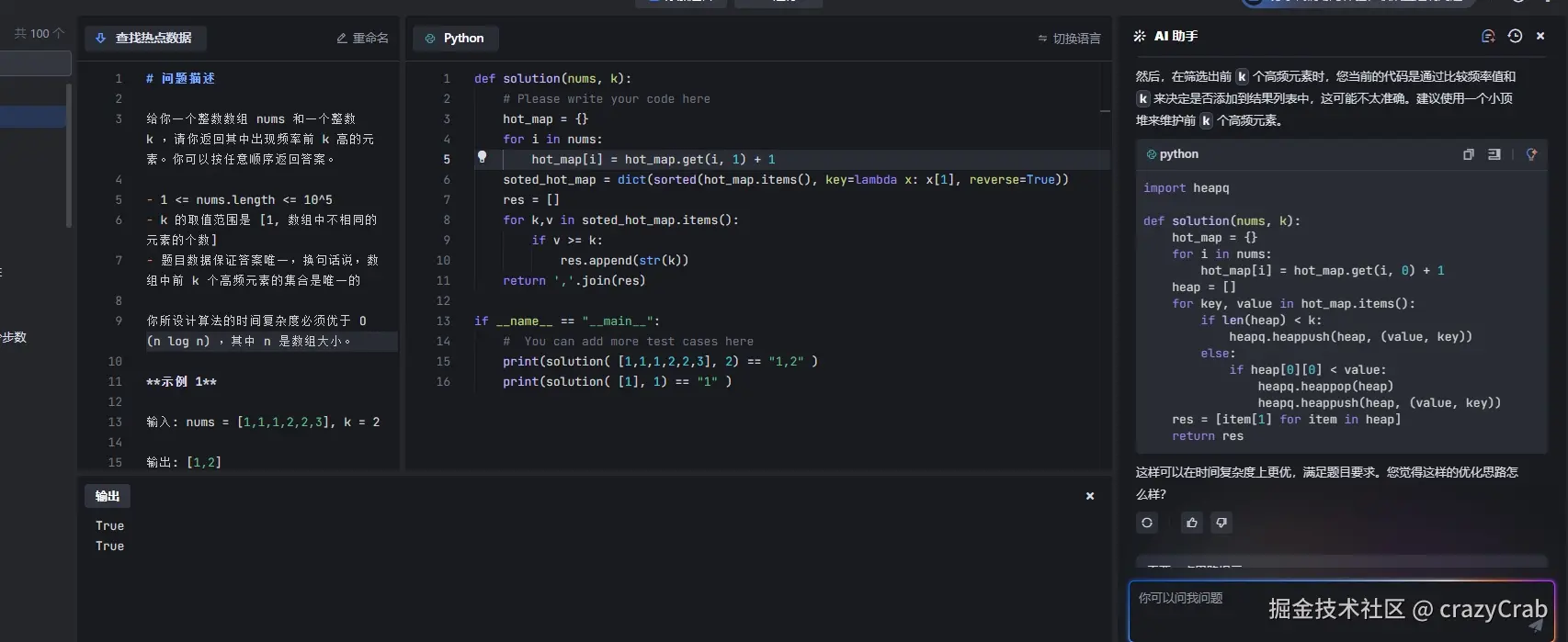
Task: Open the 切换语言 language switcher
Action: (x=1069, y=39)
